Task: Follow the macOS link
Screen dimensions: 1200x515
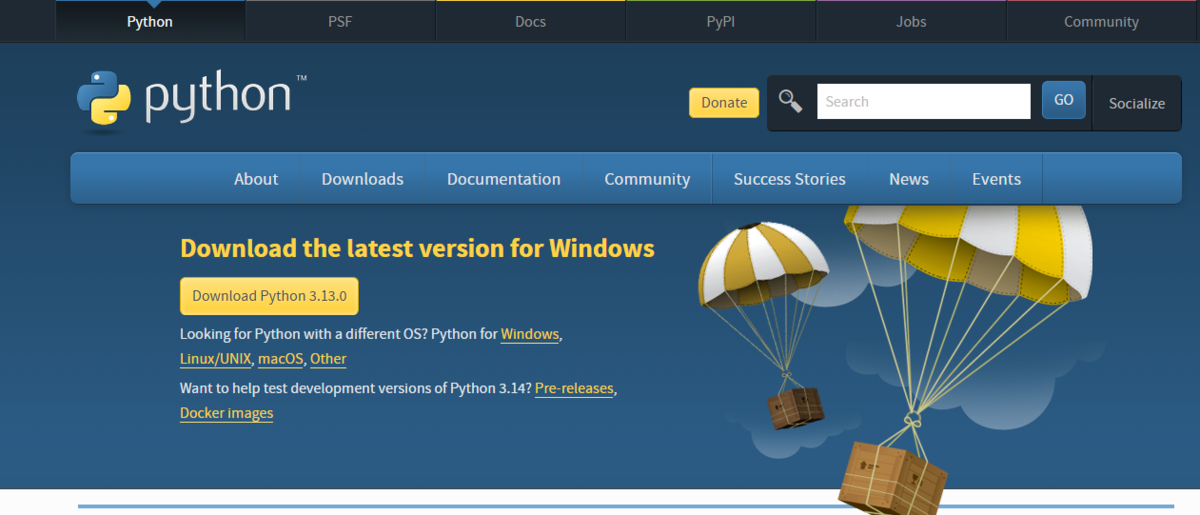Action: tap(281, 358)
